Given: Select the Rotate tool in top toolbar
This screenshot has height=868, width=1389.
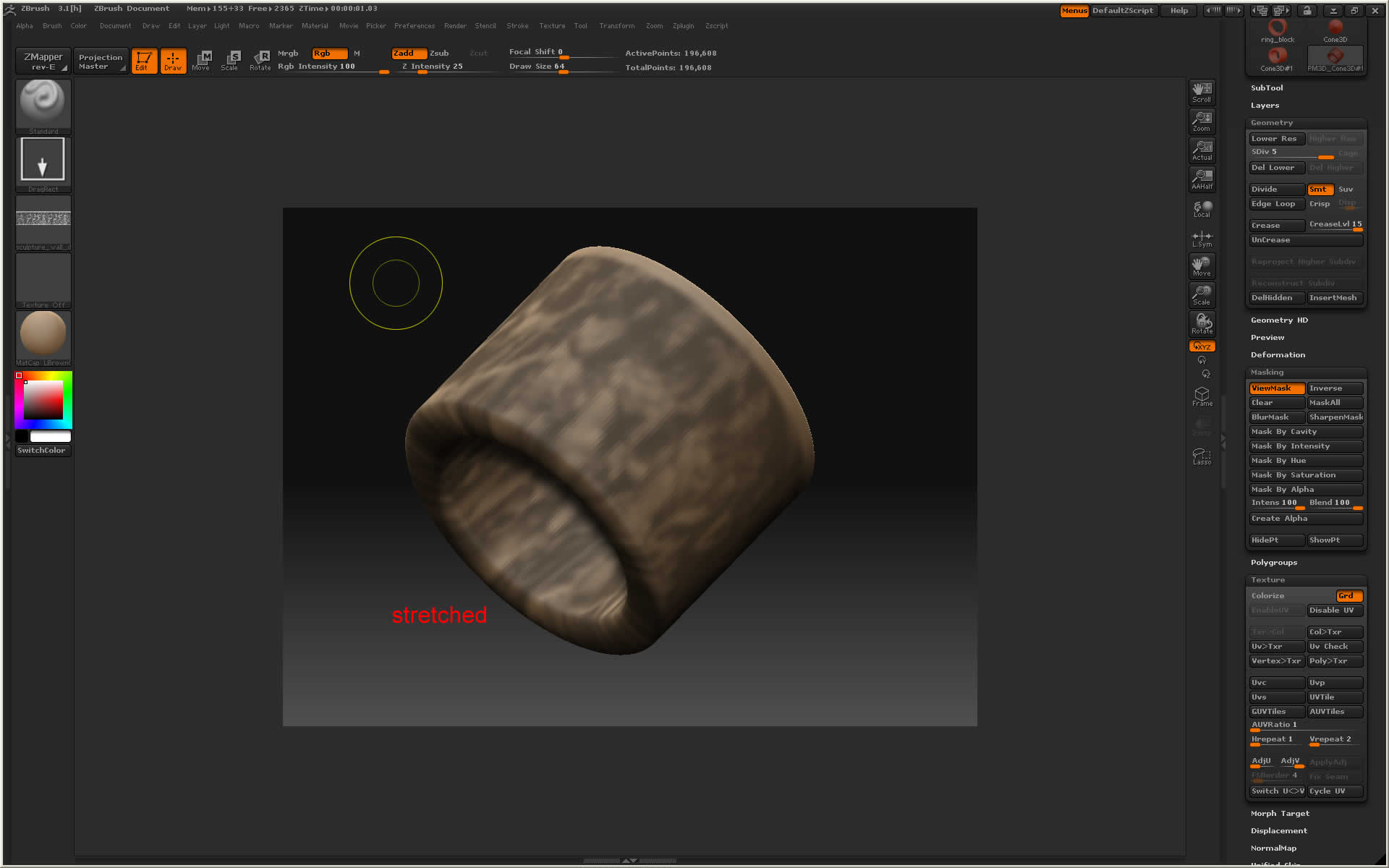Looking at the screenshot, I should tap(260, 60).
